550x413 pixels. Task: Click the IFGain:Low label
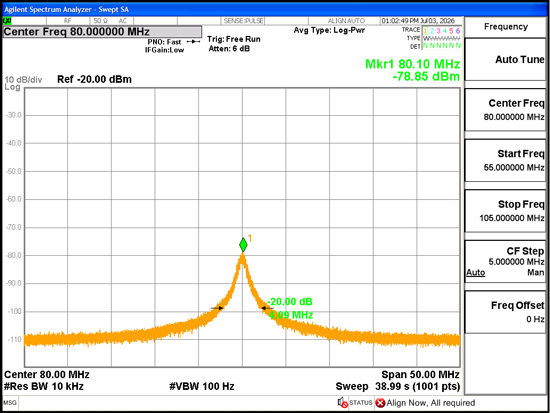[165, 50]
